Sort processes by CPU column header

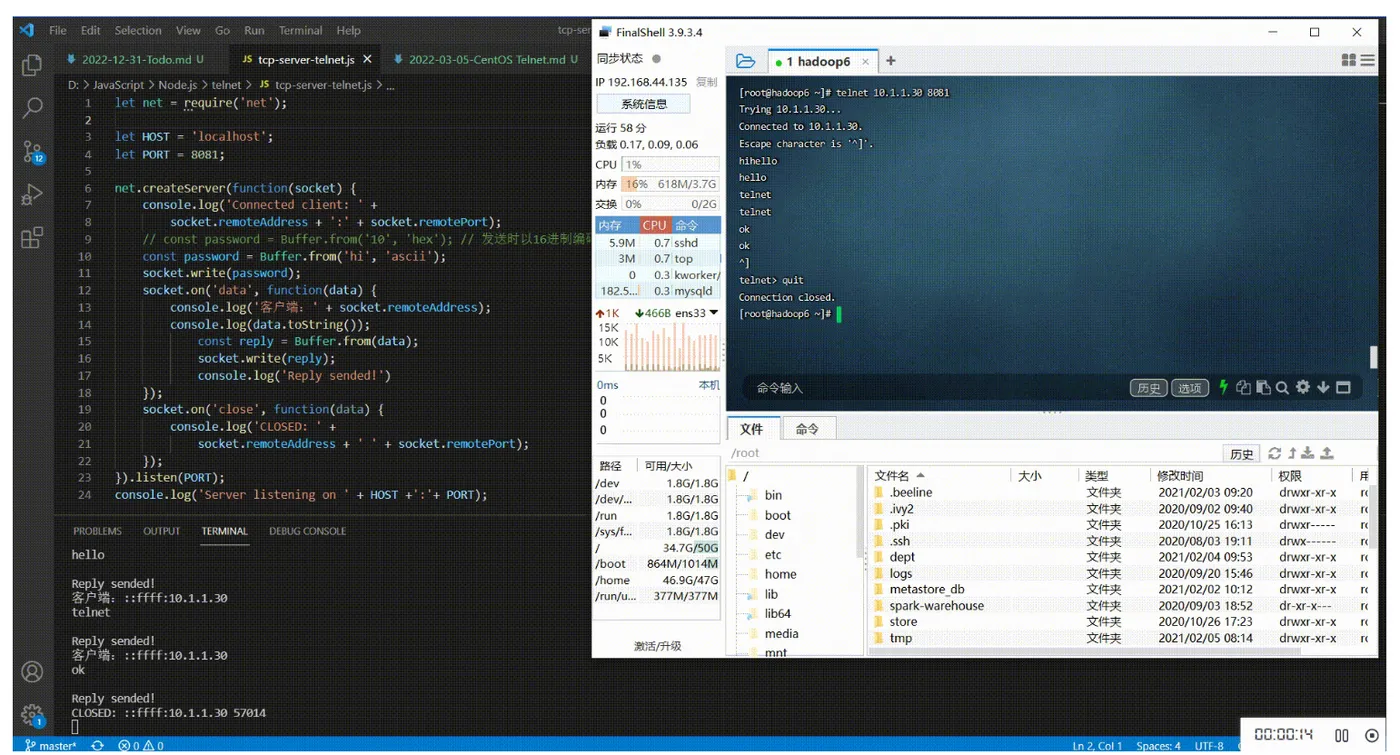pyautogui.click(x=654, y=225)
